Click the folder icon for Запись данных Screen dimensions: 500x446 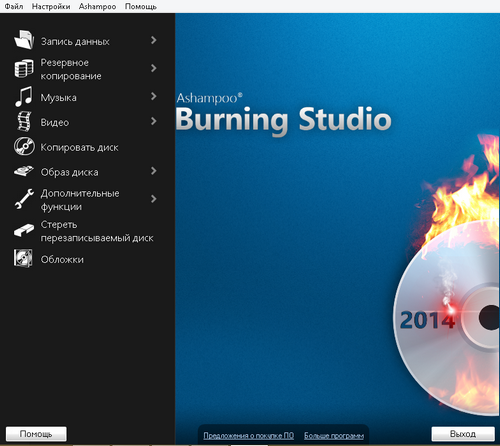point(24,40)
